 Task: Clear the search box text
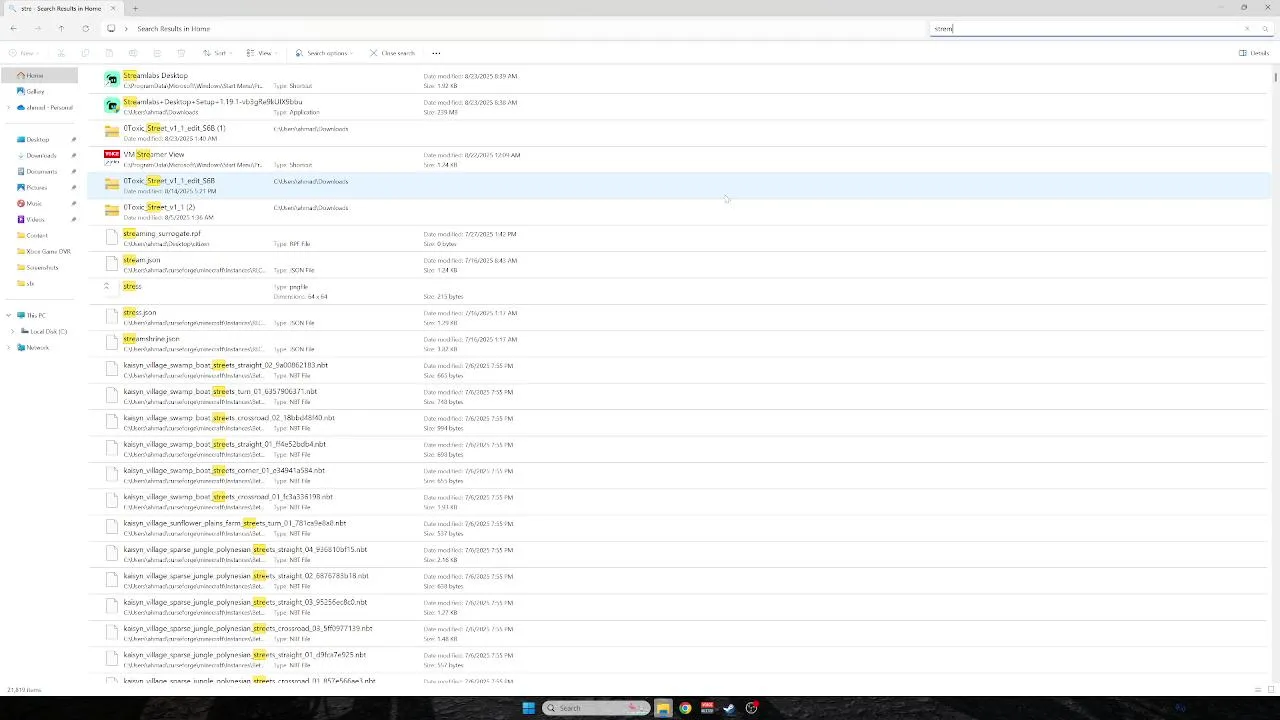[1247, 29]
